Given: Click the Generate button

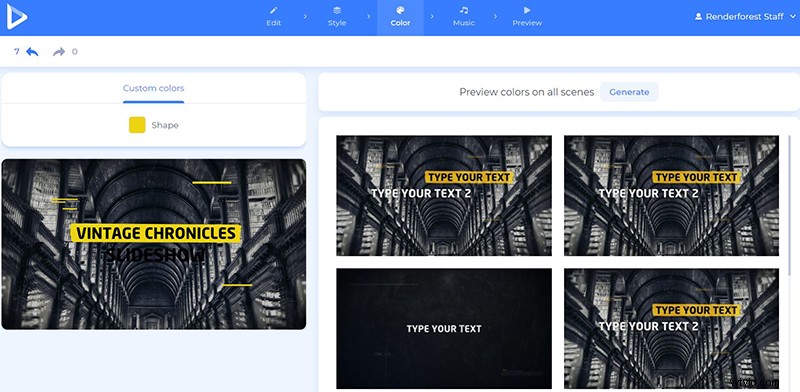Looking at the screenshot, I should coord(629,92).
